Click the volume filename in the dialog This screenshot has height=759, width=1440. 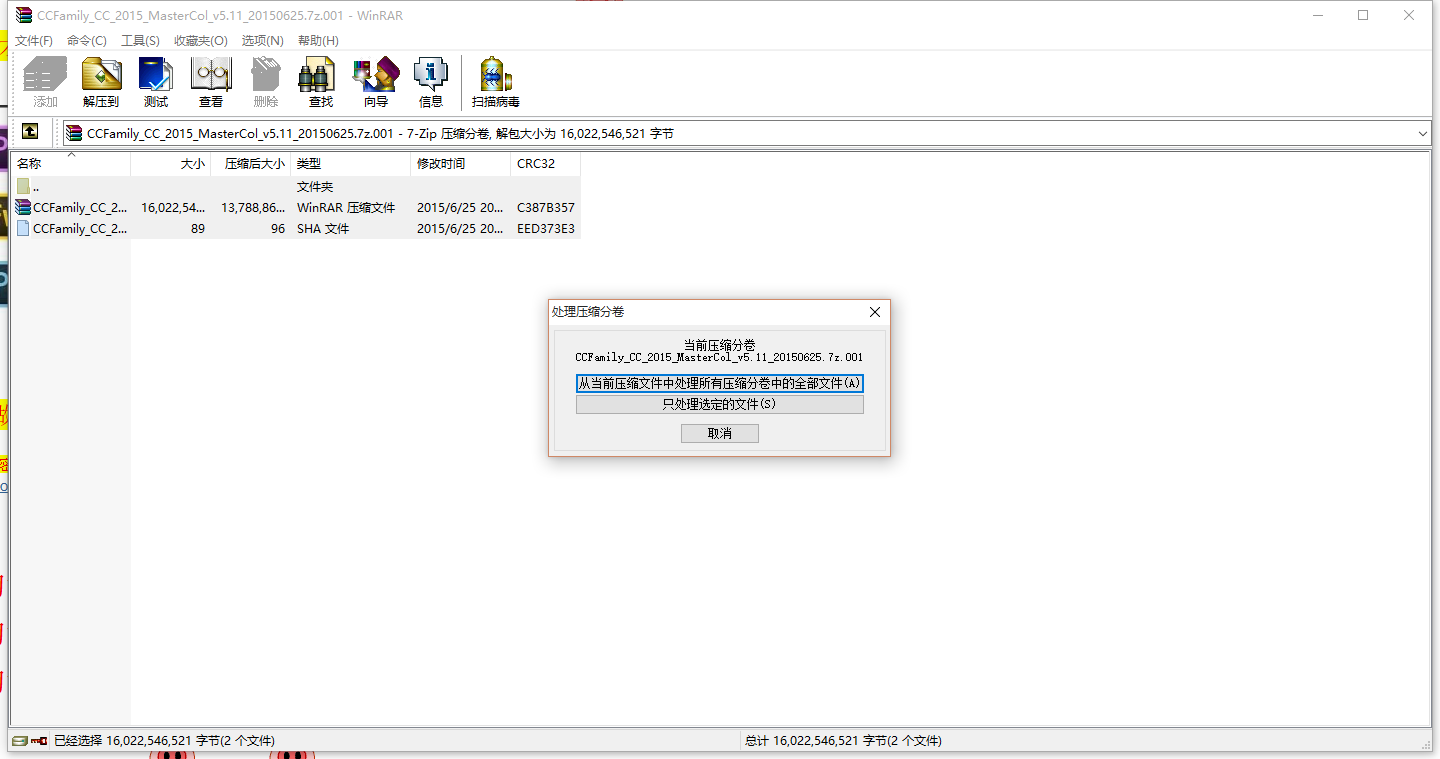point(719,357)
